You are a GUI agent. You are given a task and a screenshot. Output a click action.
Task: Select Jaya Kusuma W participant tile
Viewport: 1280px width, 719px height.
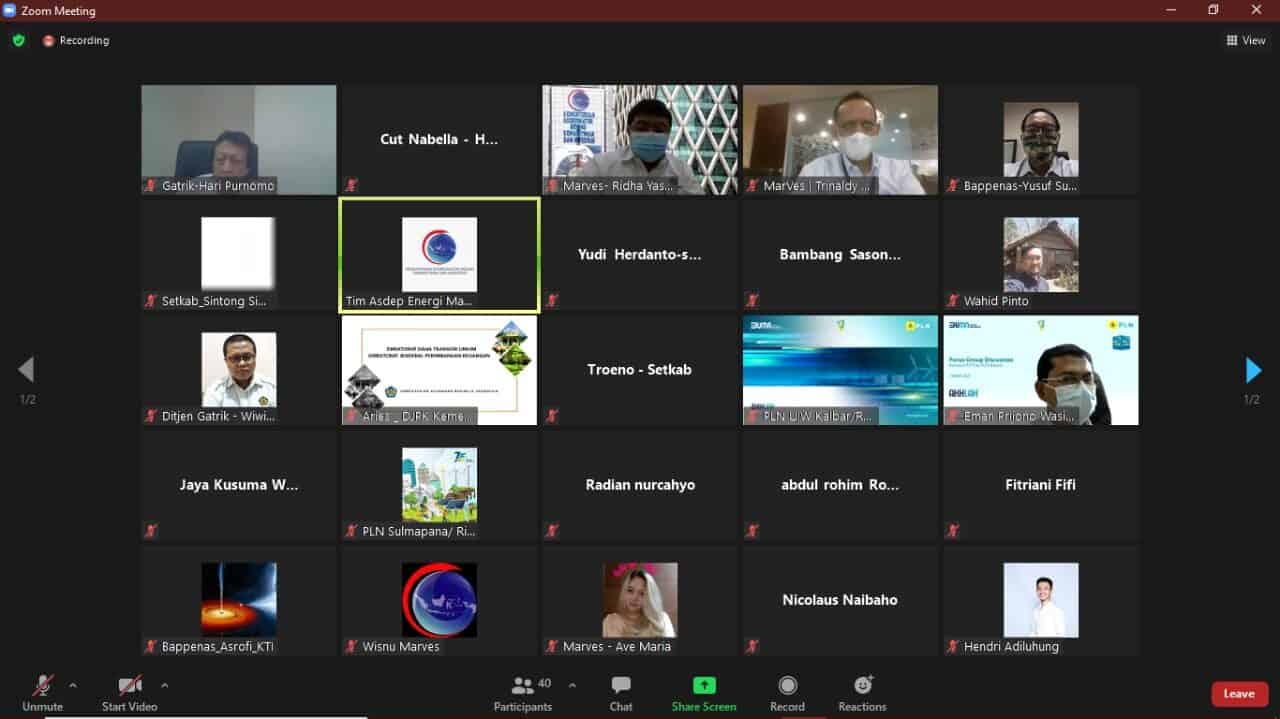tap(239, 485)
